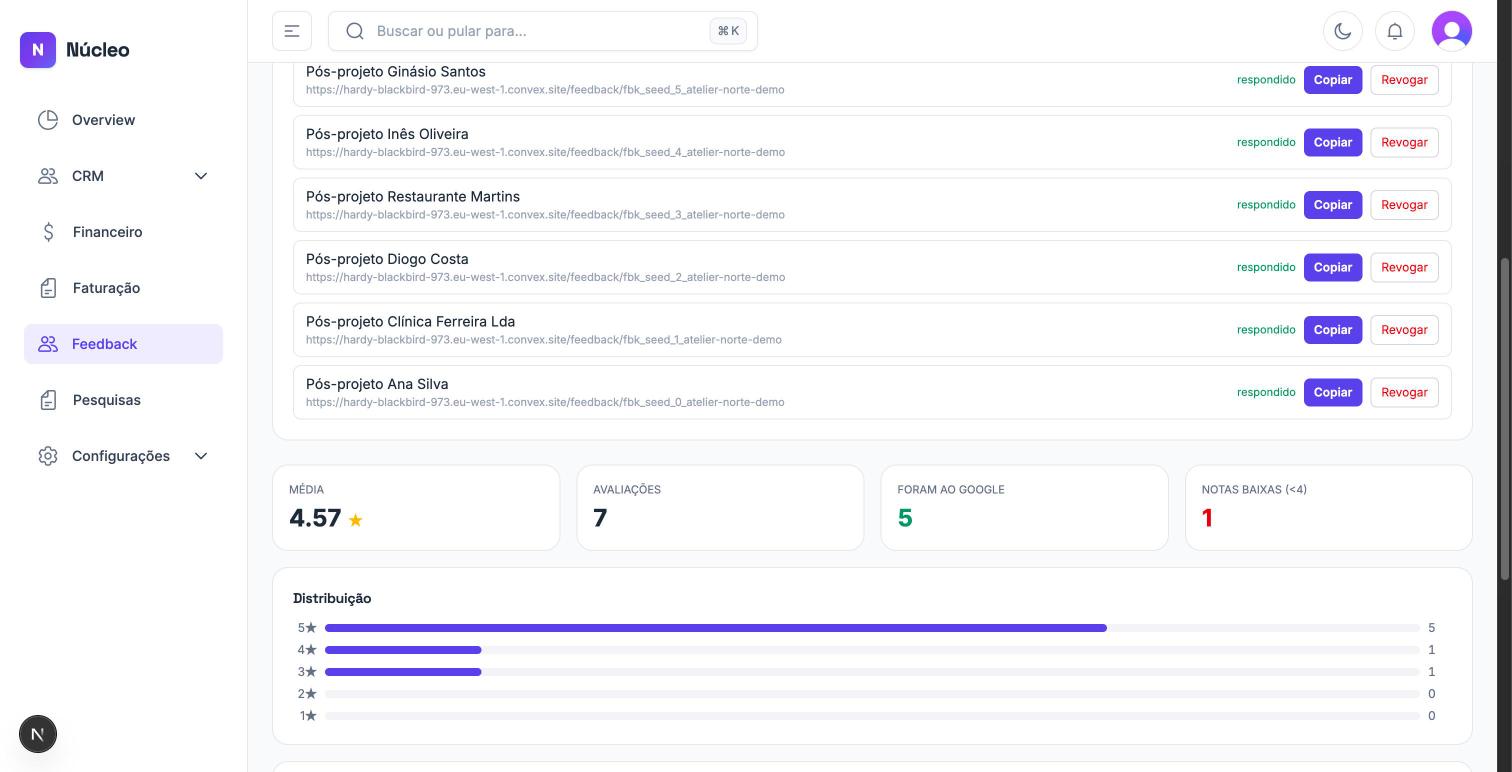Expand the Configurações submenu chevron
This screenshot has width=1512, height=772.
click(x=201, y=456)
